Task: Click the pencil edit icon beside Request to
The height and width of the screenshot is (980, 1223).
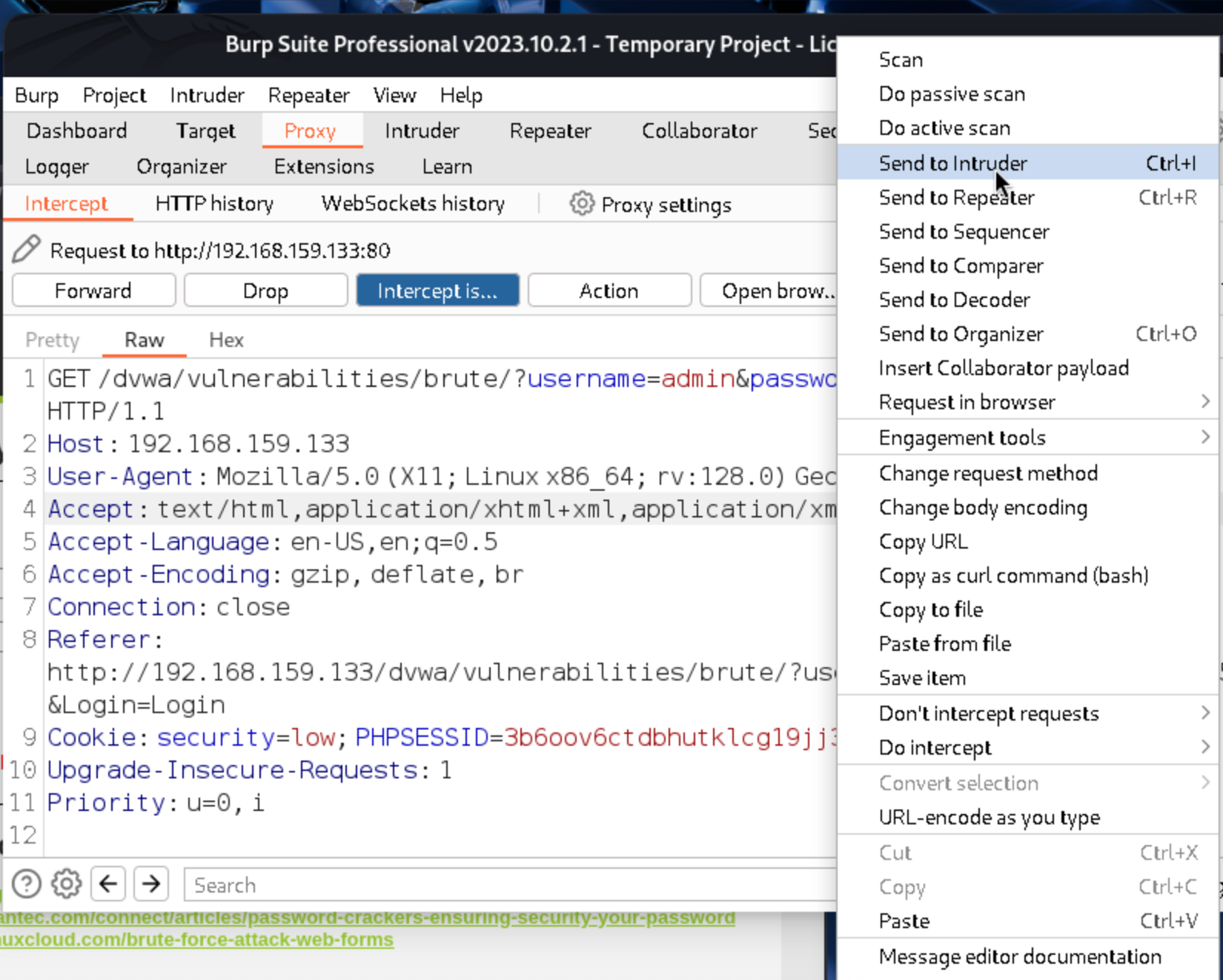Action: [26, 250]
